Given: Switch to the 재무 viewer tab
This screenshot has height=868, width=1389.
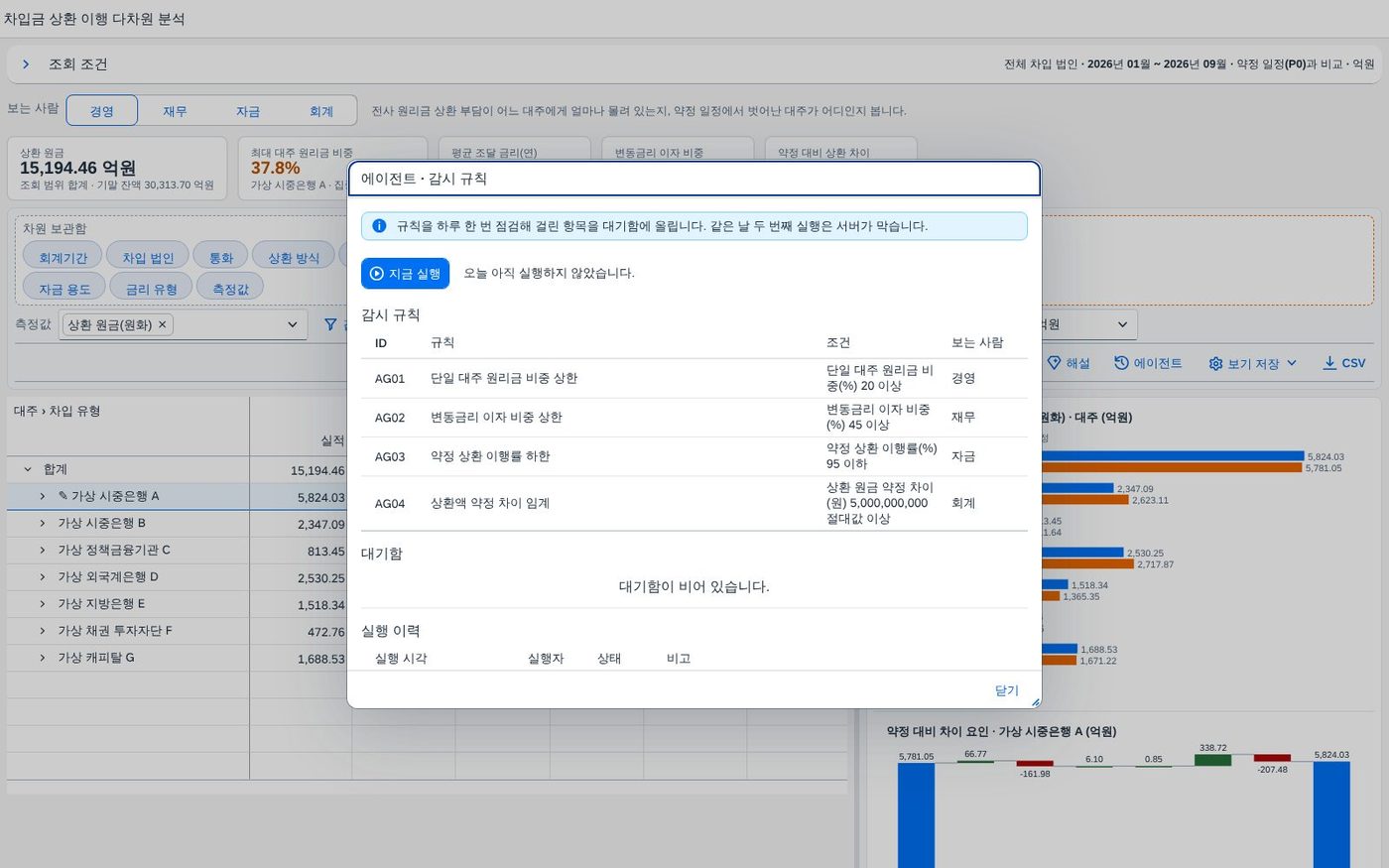Looking at the screenshot, I should [x=175, y=111].
